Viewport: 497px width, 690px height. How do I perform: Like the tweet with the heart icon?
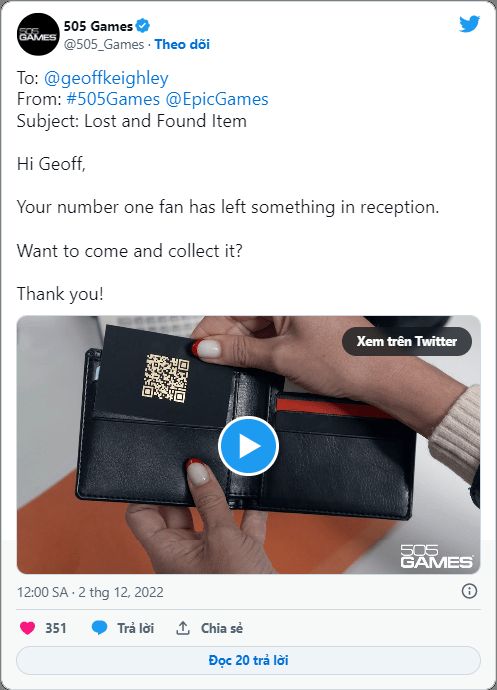[x=27, y=628]
